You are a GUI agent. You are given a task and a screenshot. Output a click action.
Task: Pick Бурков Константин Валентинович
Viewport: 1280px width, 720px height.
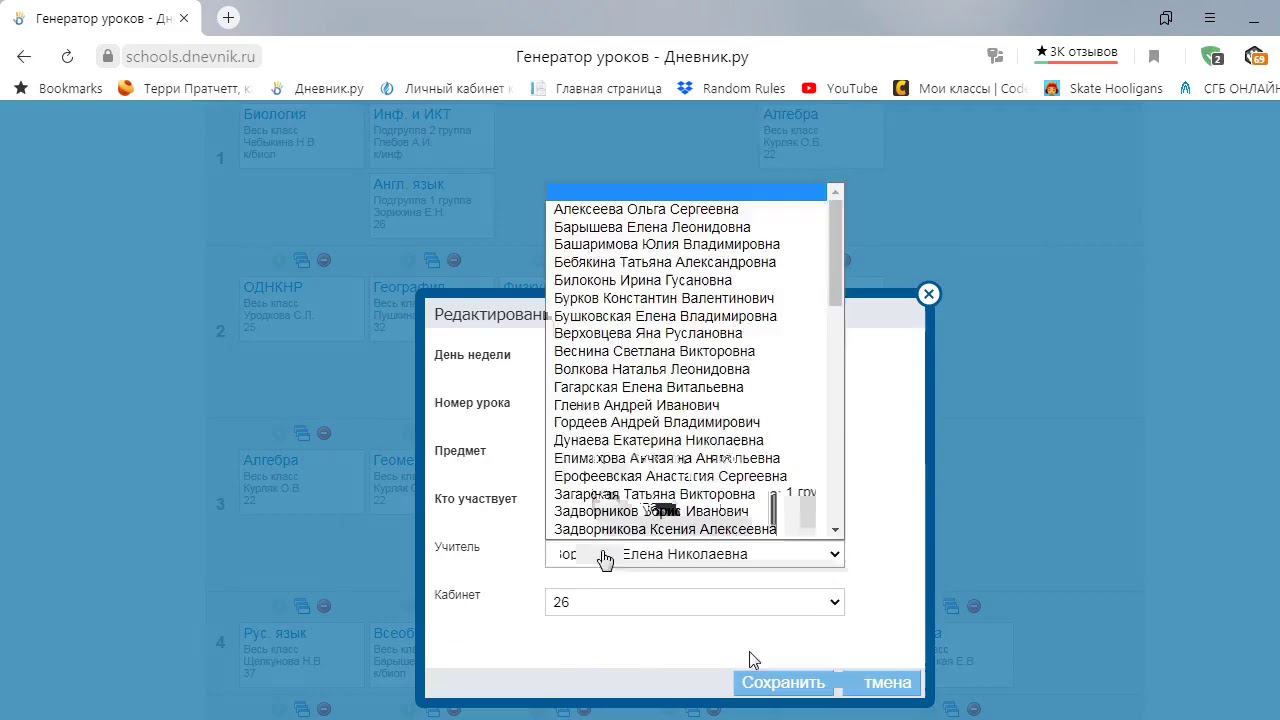point(687,298)
